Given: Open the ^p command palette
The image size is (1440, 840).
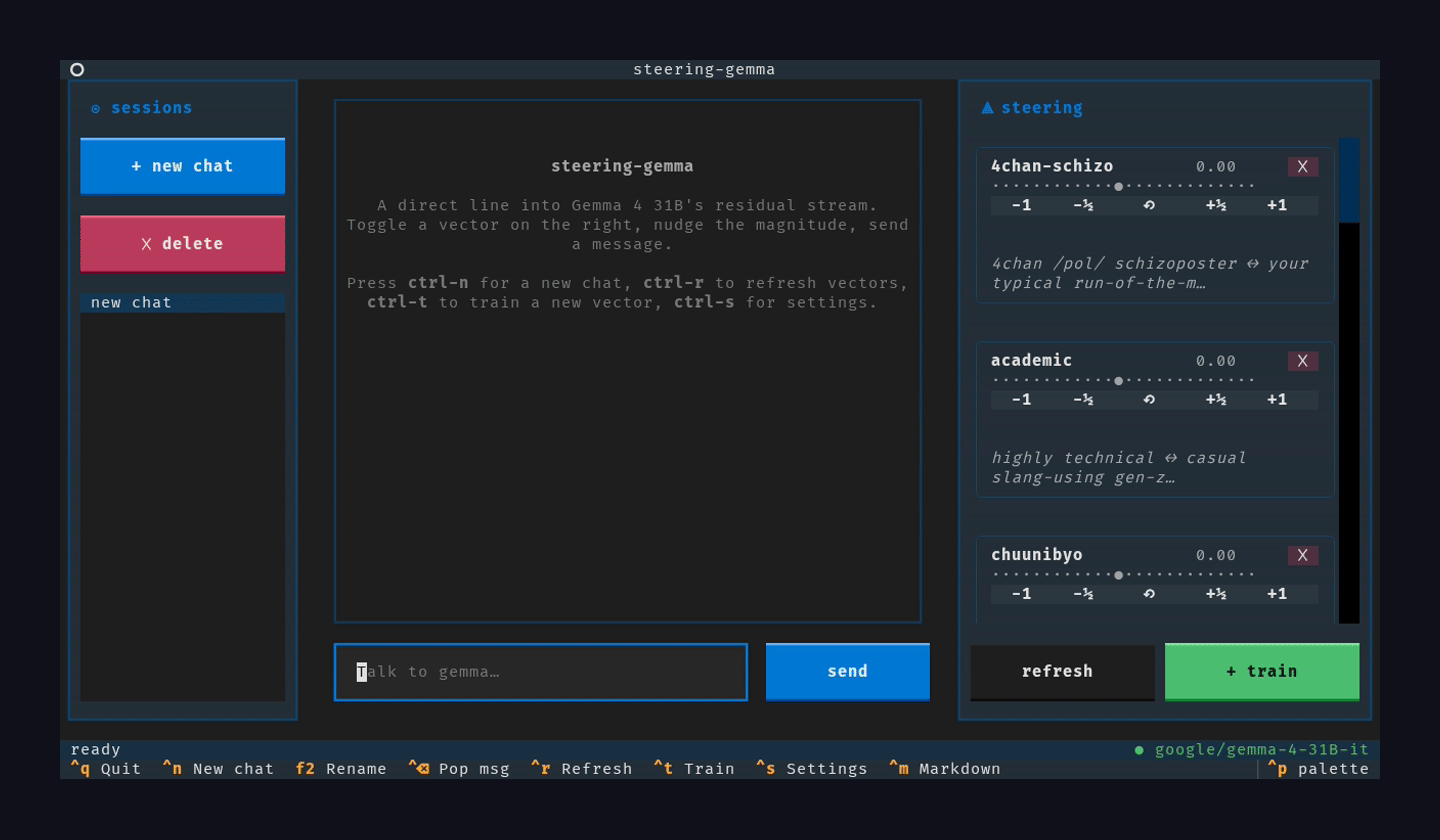Looking at the screenshot, I should (x=1318, y=769).
